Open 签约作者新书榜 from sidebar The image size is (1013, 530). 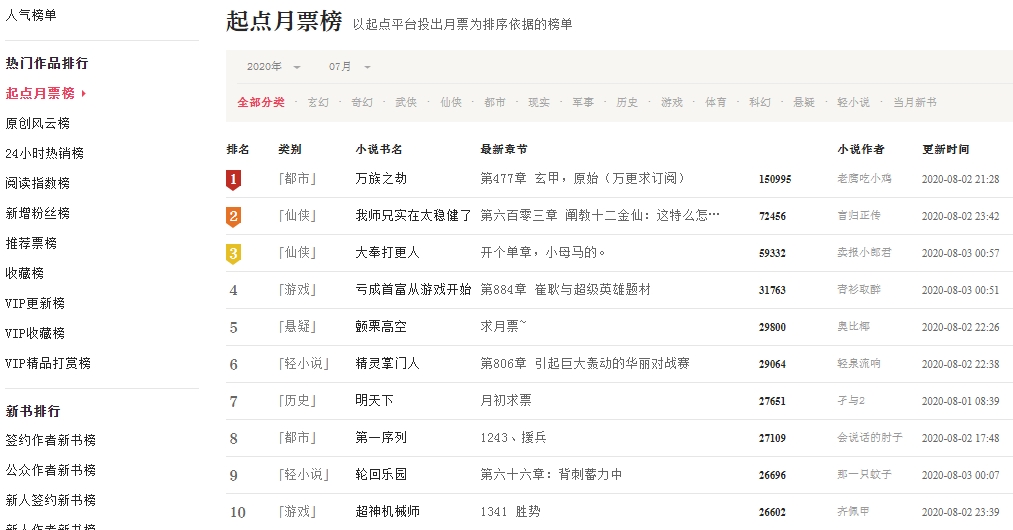pos(50,440)
